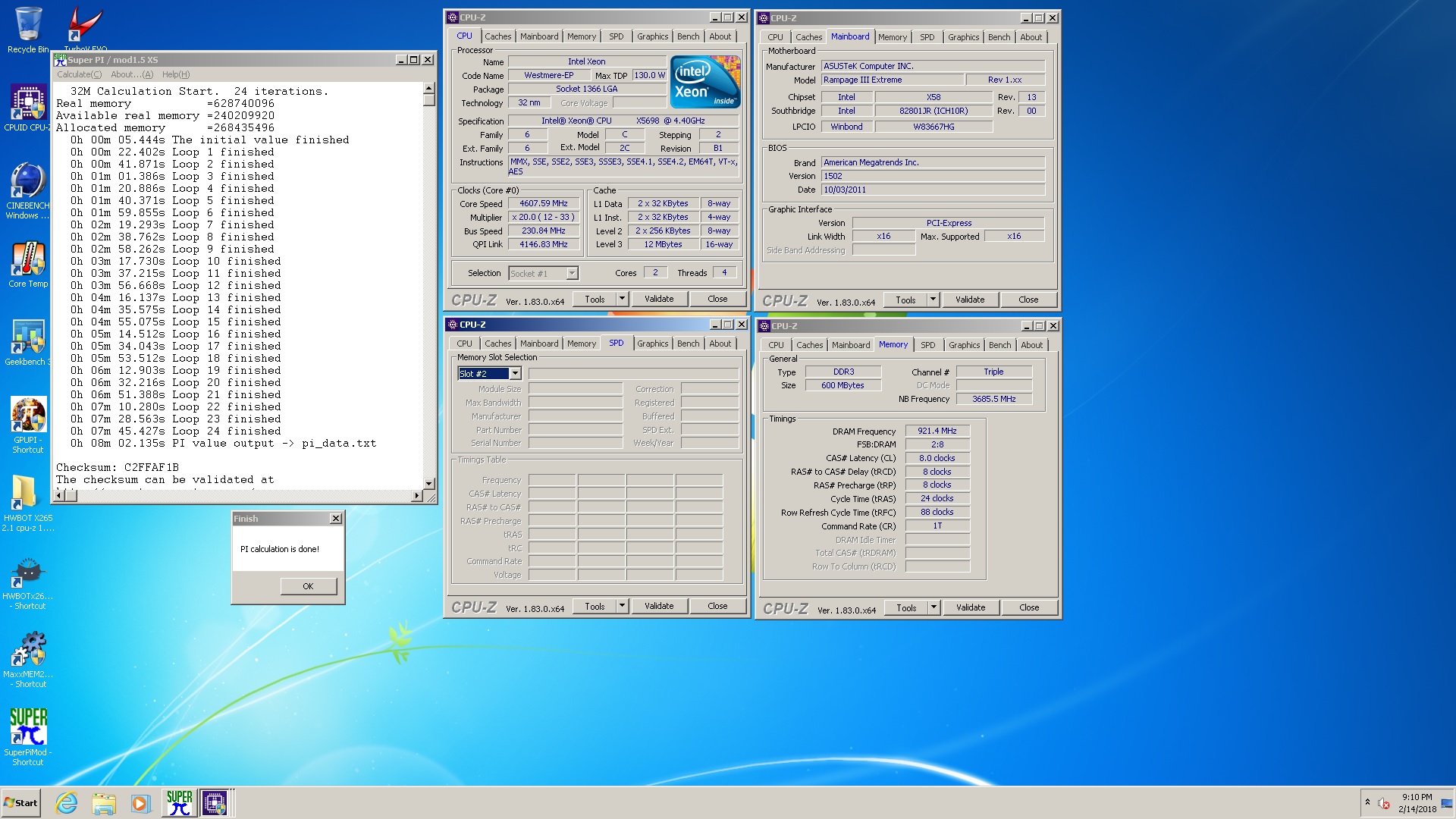Switch to Super PI in the taskbar
1456x819 pixels.
[180, 803]
